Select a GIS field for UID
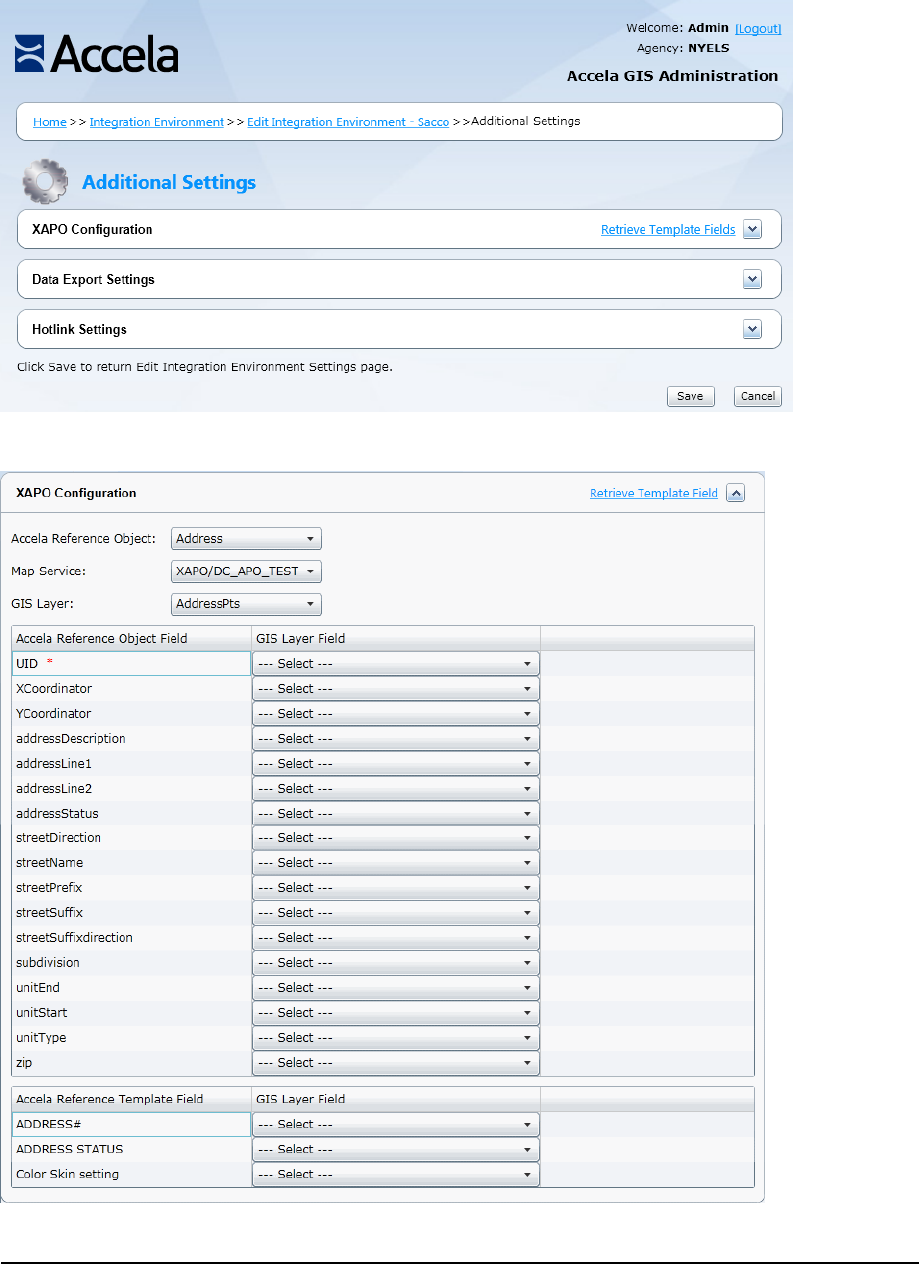This screenshot has height=1264, width=919. pyautogui.click(x=395, y=664)
